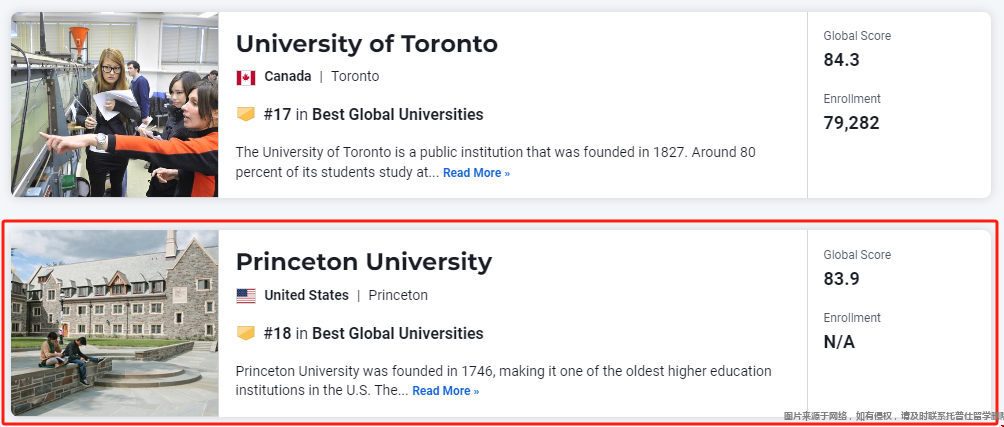Click Princeton's Global Score value 83.9

tap(841, 279)
